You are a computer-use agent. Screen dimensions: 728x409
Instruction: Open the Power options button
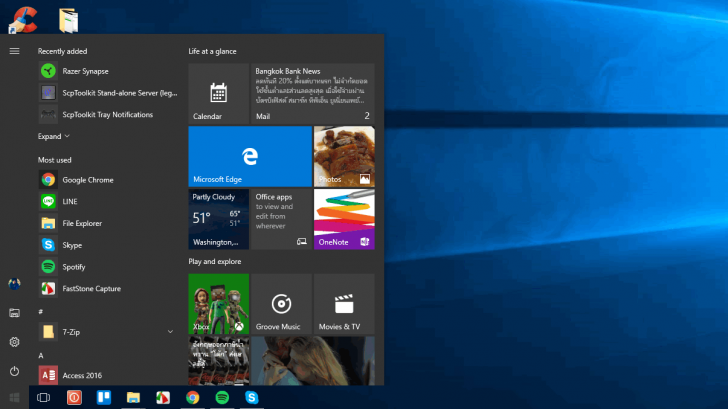tap(14, 371)
